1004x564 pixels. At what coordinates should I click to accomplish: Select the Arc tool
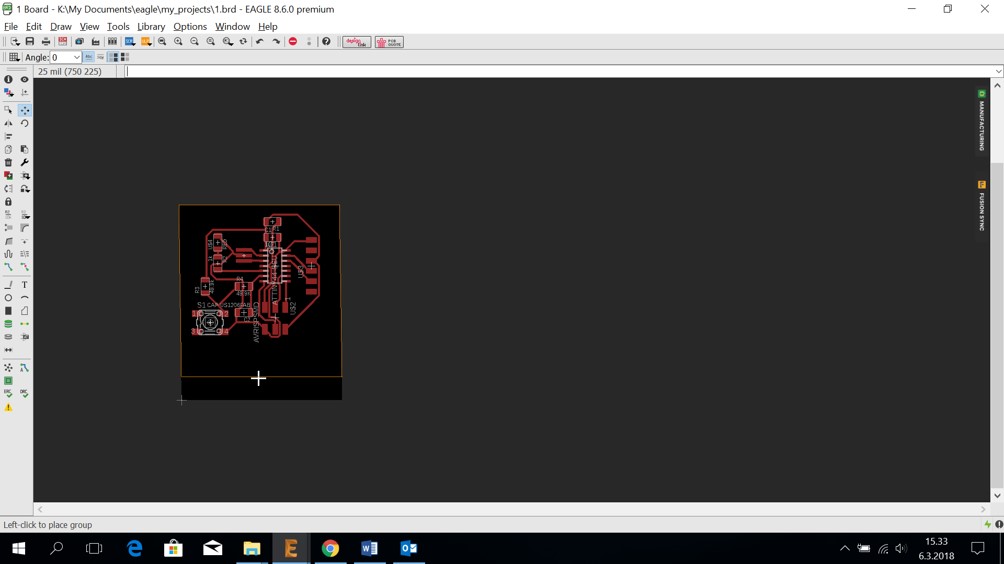coord(24,298)
